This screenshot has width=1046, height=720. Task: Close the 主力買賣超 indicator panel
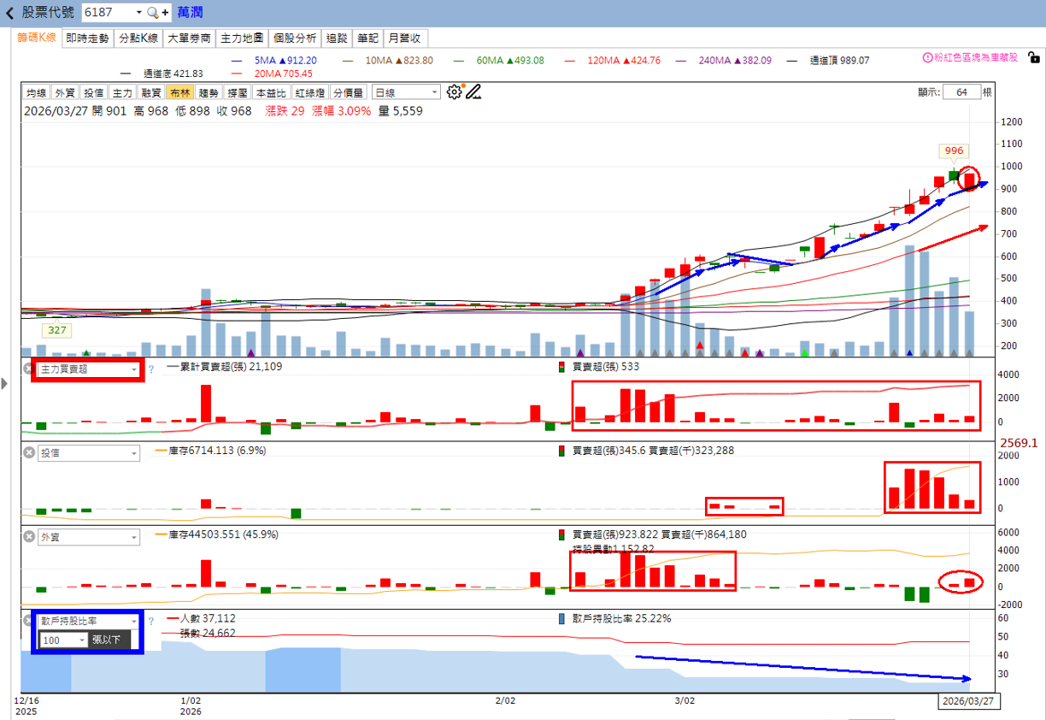29,368
